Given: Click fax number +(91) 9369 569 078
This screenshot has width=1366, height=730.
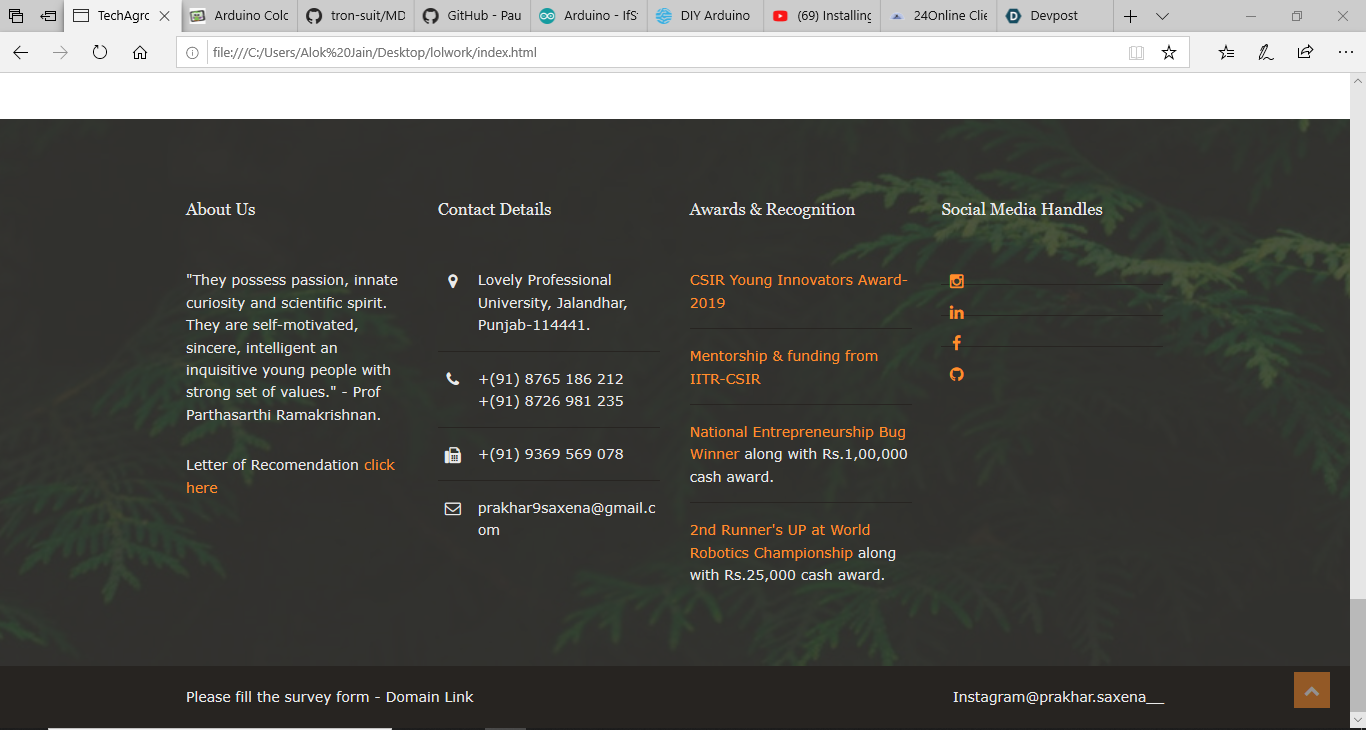Looking at the screenshot, I should tap(551, 454).
